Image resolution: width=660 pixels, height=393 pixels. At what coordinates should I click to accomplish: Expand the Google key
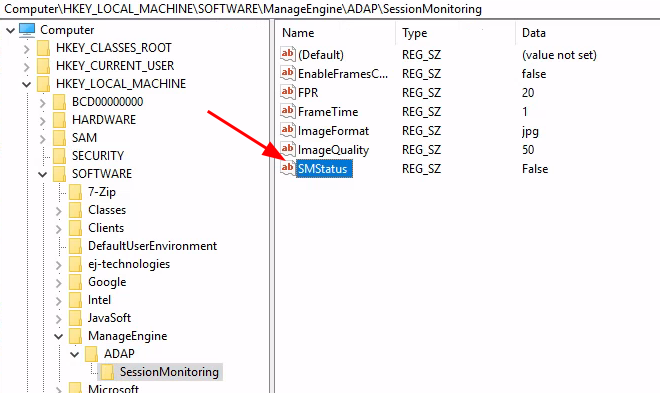(59, 283)
